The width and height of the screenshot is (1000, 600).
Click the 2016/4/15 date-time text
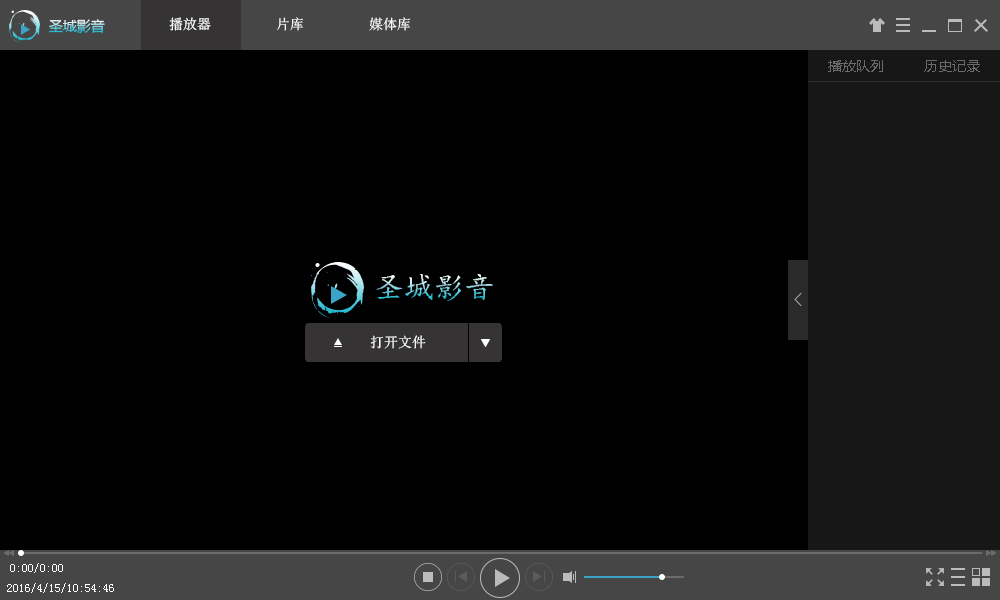coord(61,588)
